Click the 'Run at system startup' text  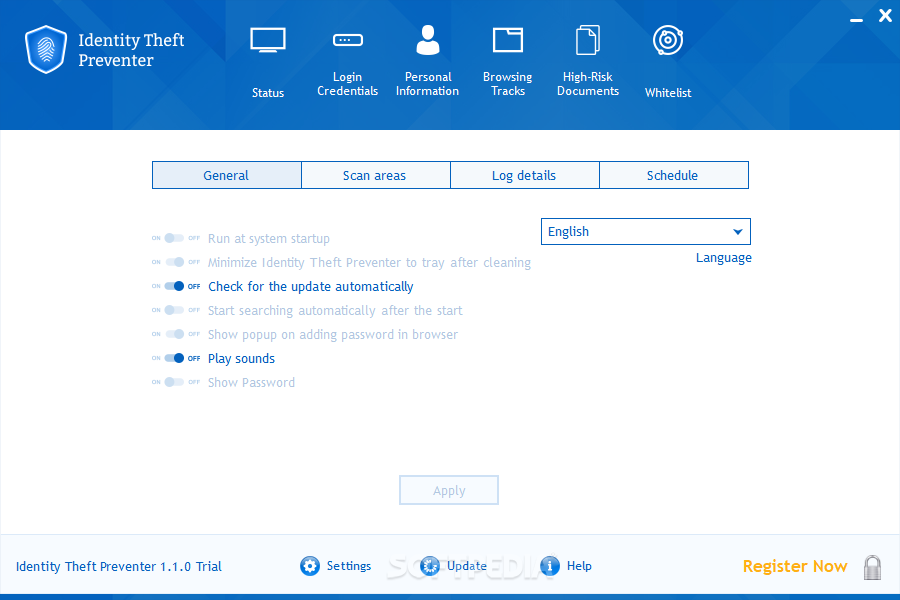click(269, 239)
